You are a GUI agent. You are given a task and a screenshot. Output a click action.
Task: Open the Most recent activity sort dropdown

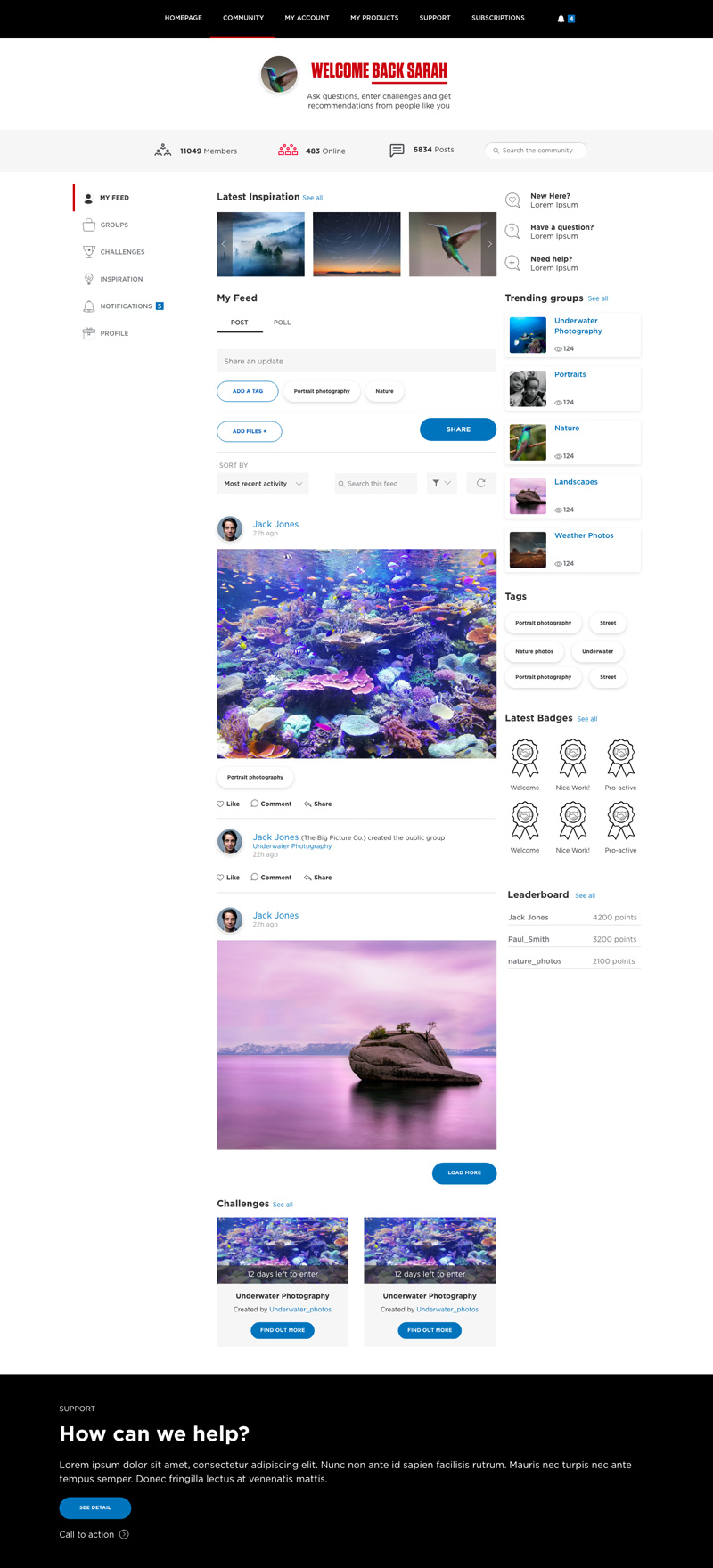point(263,484)
